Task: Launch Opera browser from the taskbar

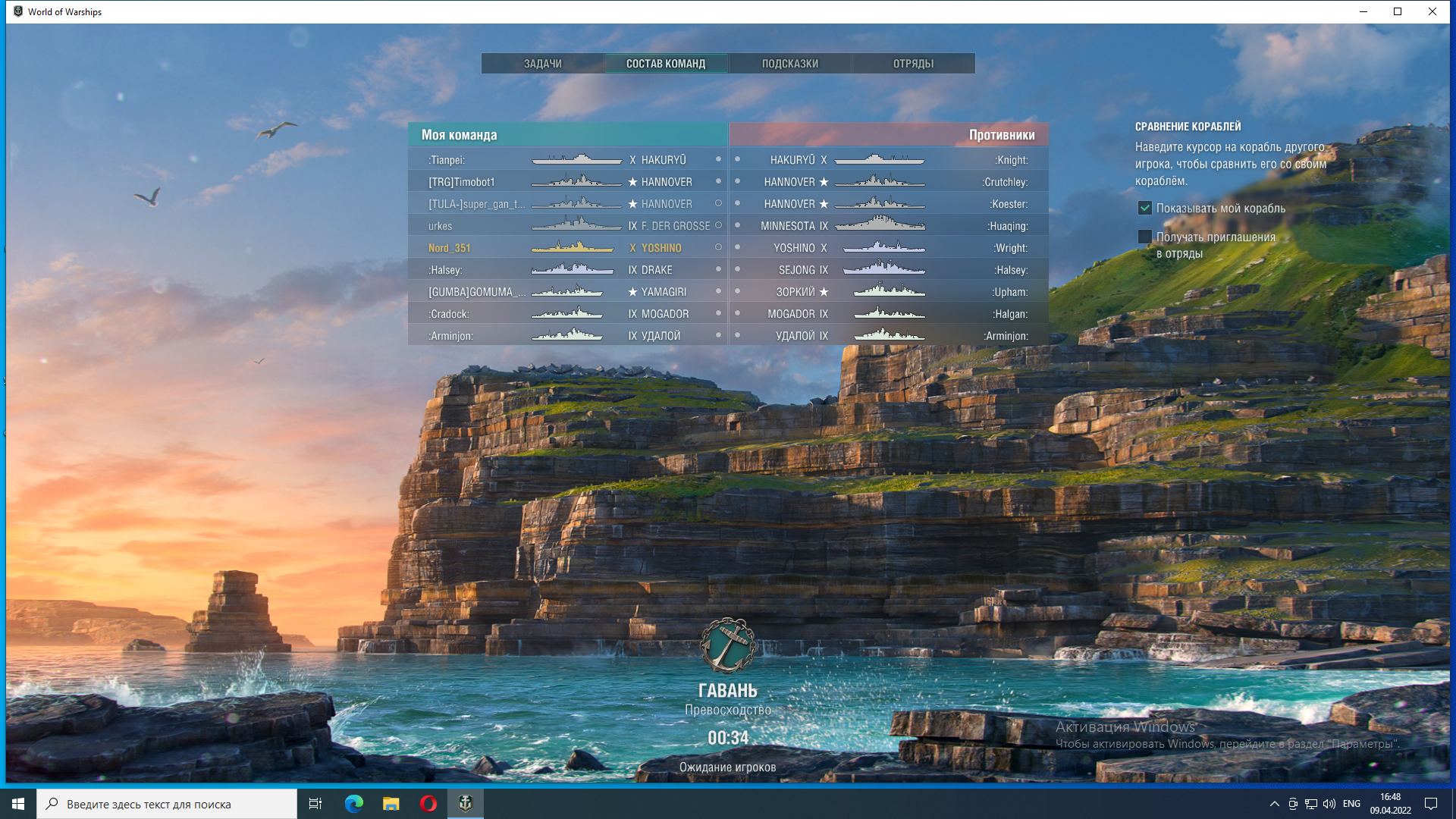Action: tap(428, 804)
